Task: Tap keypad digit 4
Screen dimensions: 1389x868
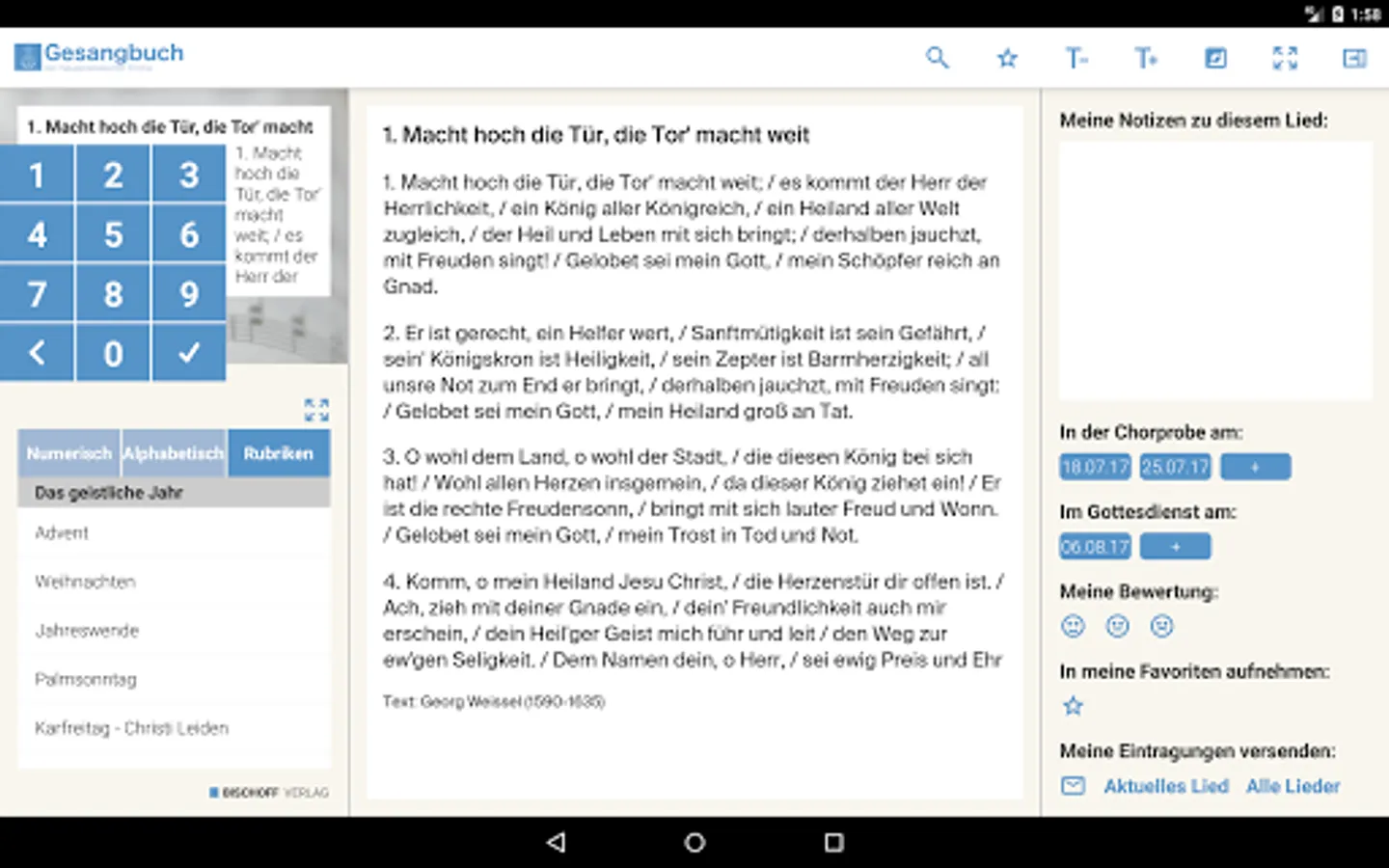Action: point(37,234)
